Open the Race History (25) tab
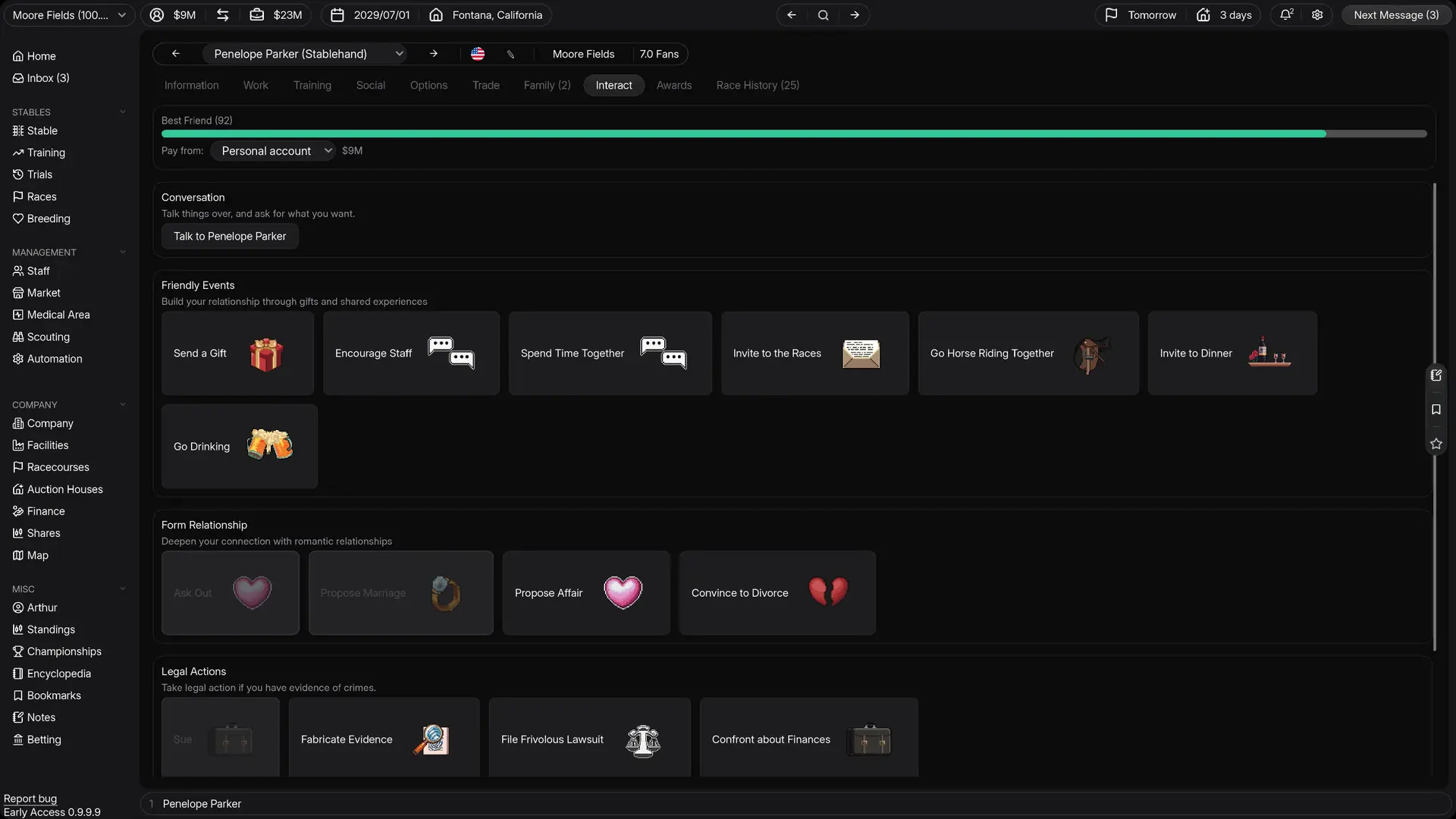The width and height of the screenshot is (1456, 819). tap(758, 85)
